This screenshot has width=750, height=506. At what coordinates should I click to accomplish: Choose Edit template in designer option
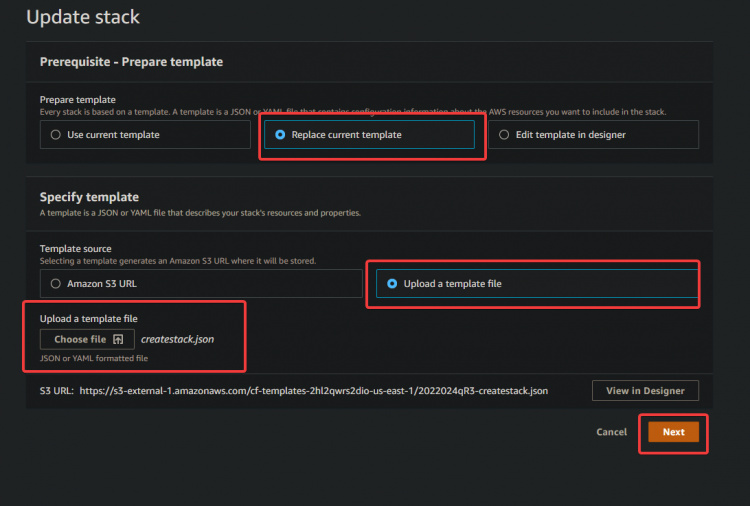504,134
